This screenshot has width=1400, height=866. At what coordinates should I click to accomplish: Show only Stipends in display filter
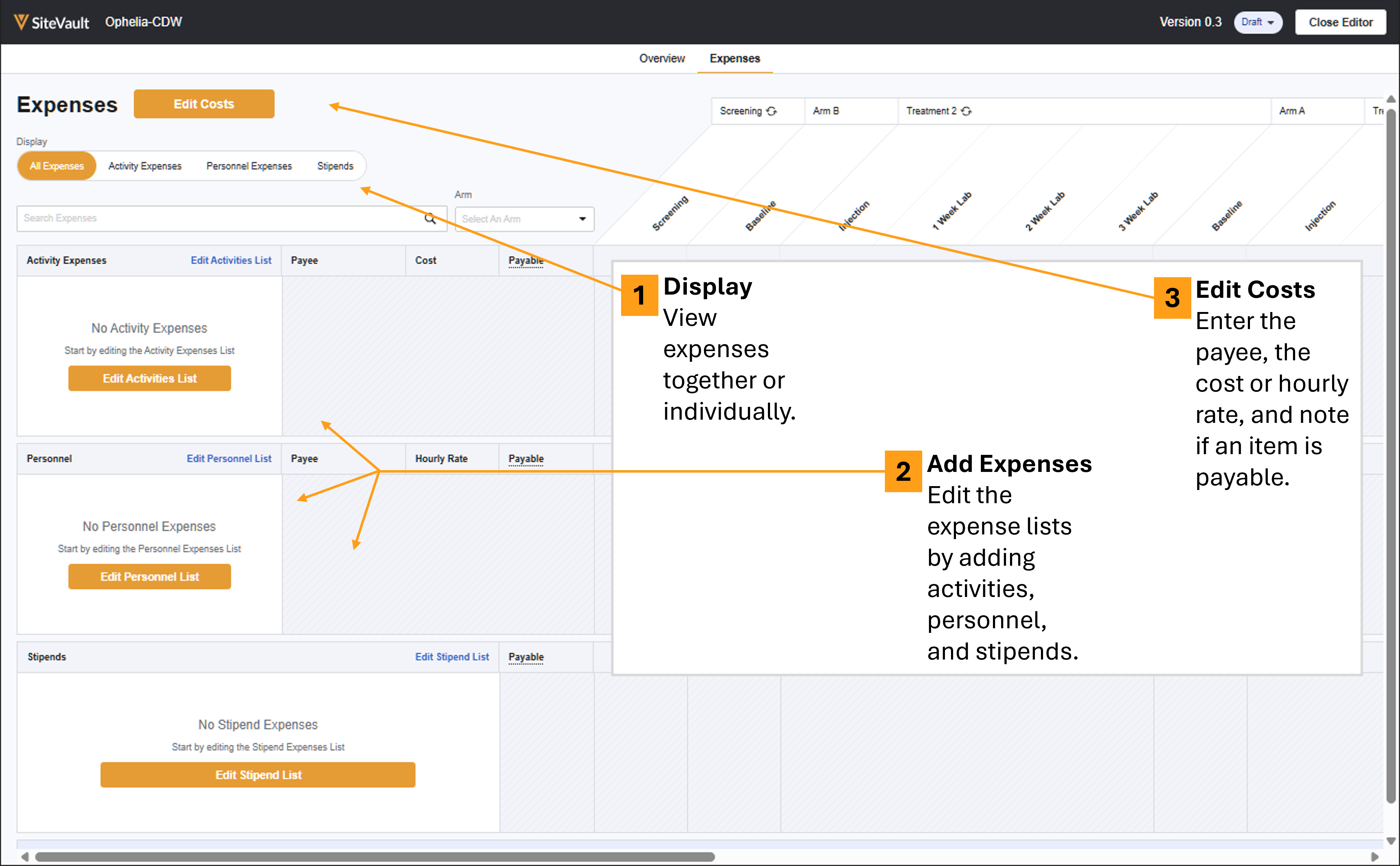(x=335, y=166)
